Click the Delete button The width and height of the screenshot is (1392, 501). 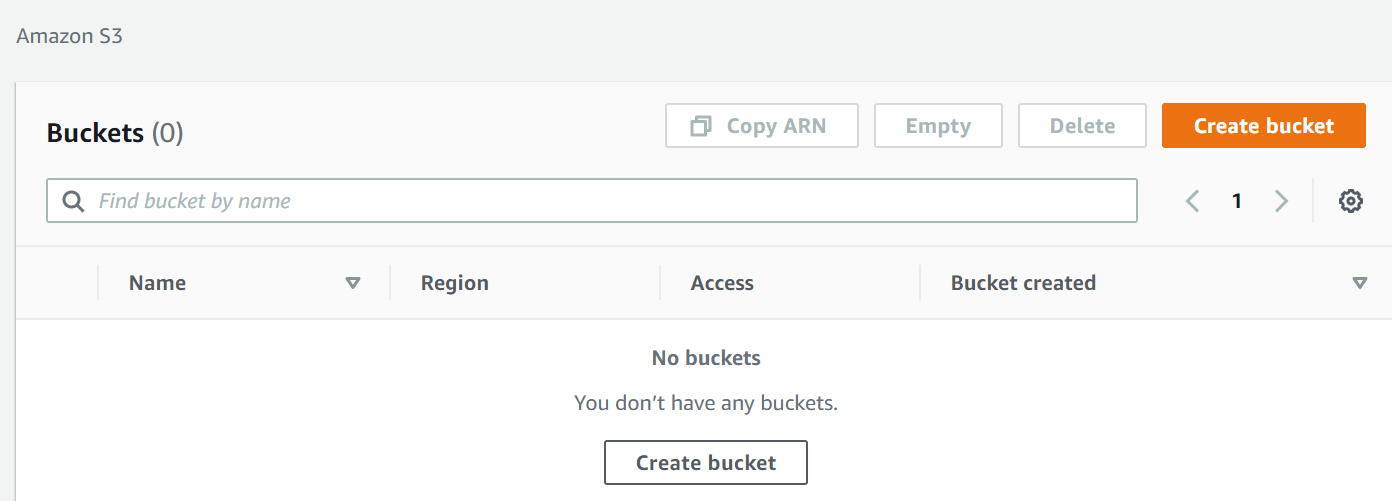1082,126
